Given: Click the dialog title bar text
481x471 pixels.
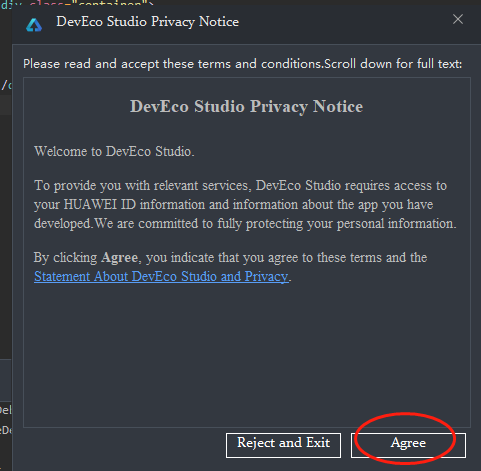Looking at the screenshot, I should pyautogui.click(x=147, y=22).
